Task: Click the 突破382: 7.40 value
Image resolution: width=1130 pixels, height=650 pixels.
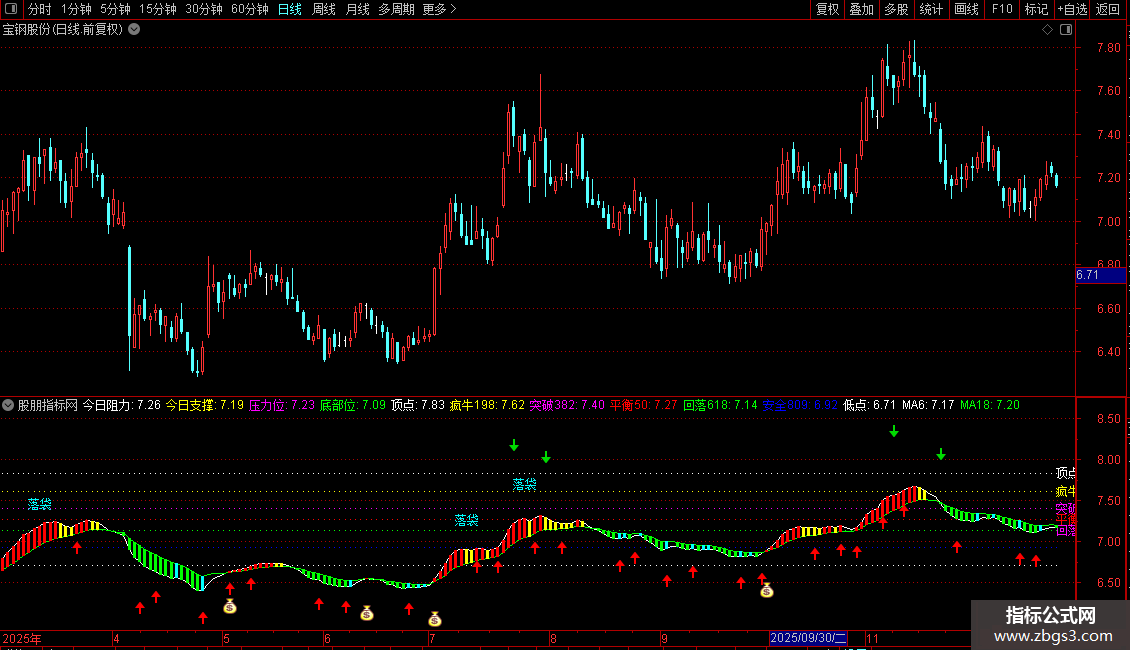Action: coord(567,405)
